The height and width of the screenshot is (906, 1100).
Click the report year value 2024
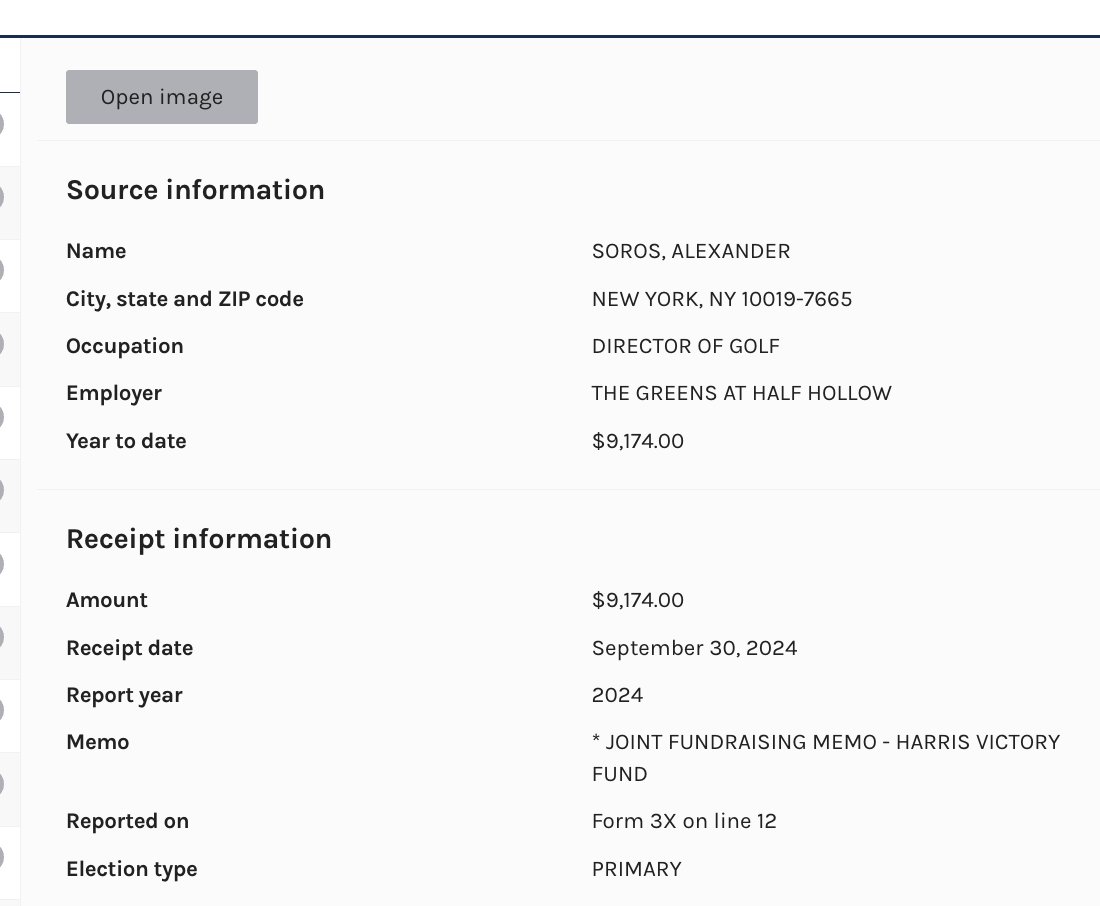click(617, 695)
